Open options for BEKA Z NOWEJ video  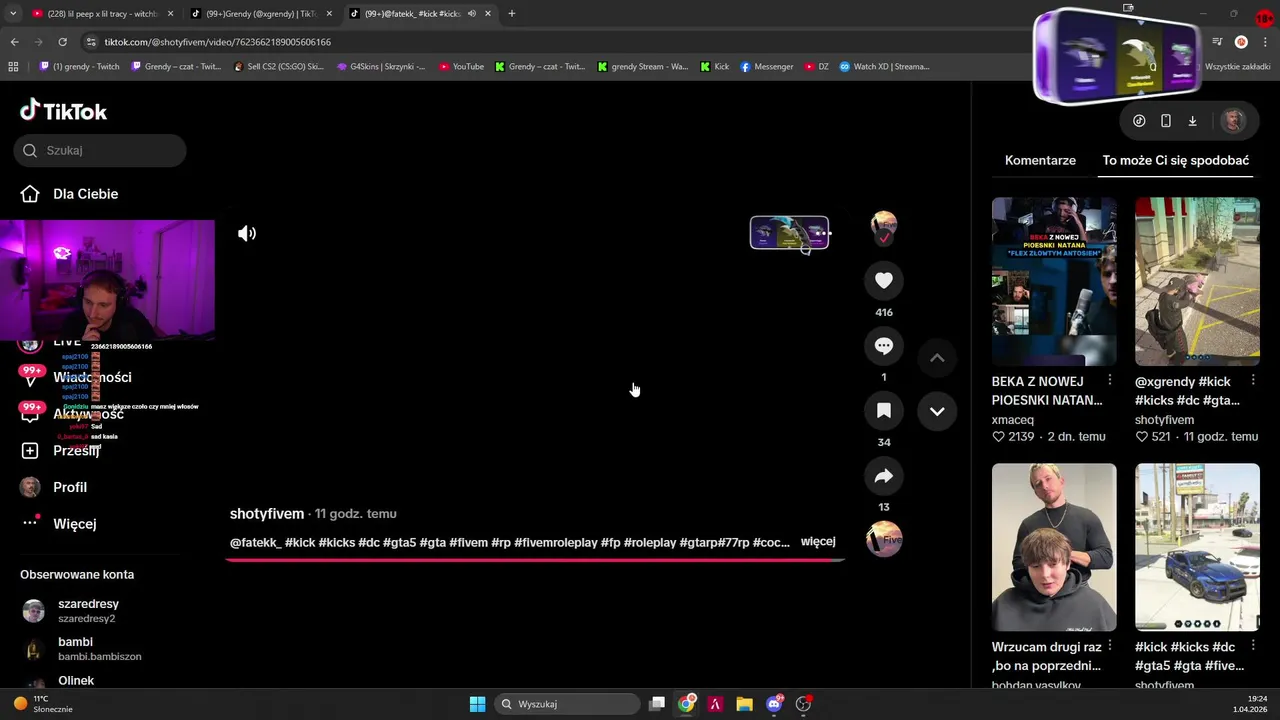point(1110,381)
